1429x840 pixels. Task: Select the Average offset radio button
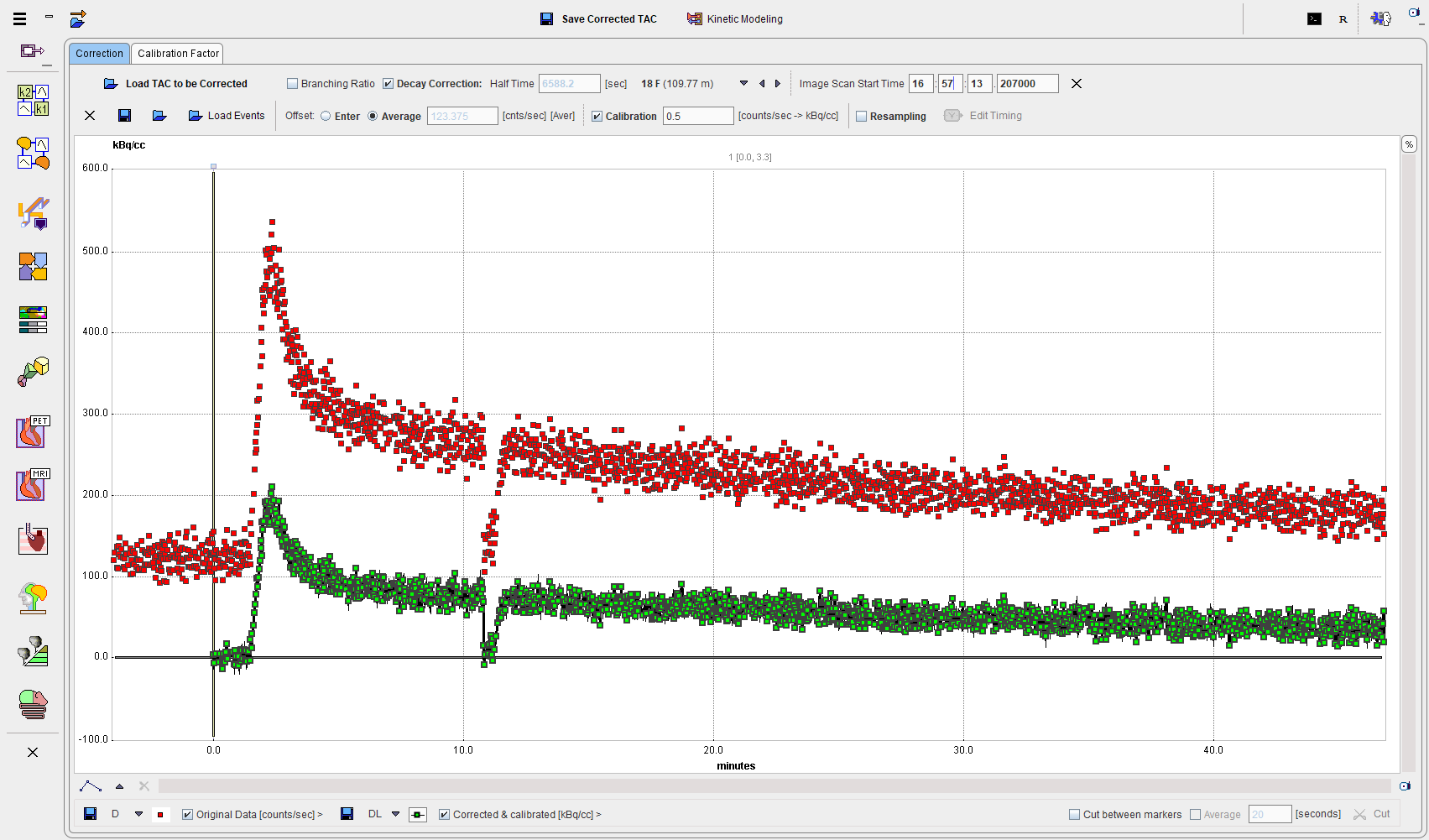tap(373, 117)
